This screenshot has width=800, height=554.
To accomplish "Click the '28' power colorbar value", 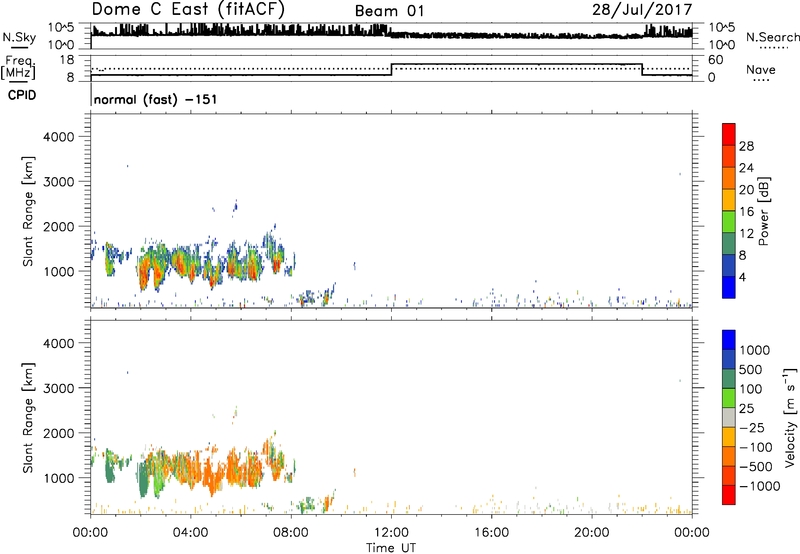I will coord(746,146).
